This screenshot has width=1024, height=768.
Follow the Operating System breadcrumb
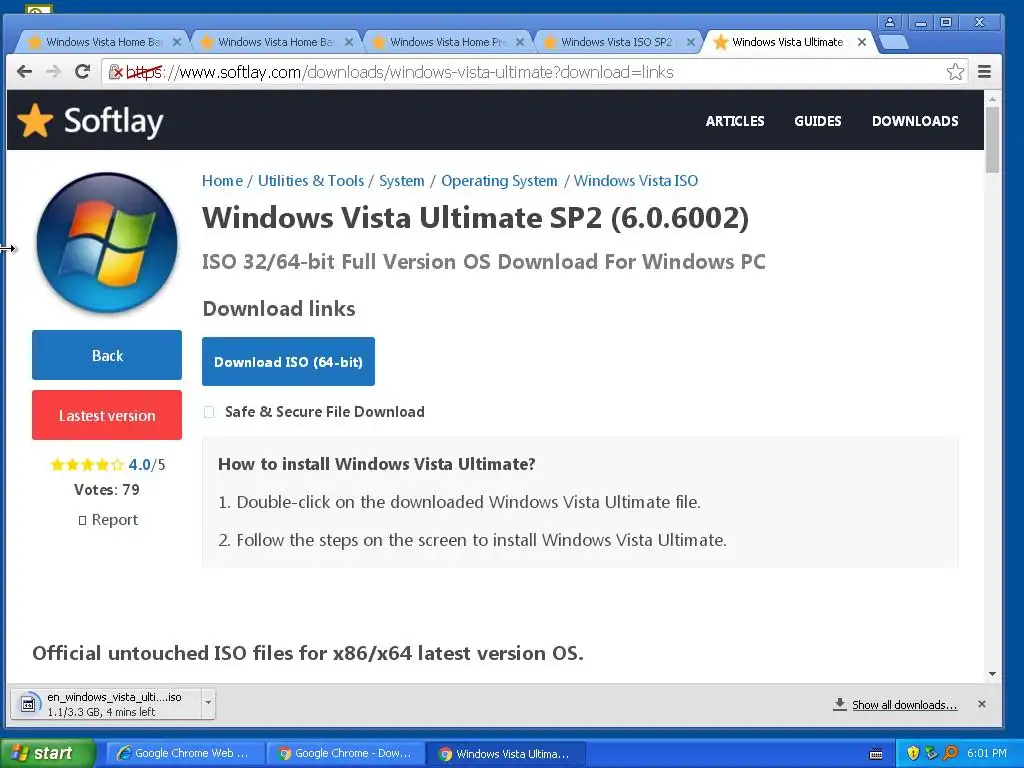[499, 181]
